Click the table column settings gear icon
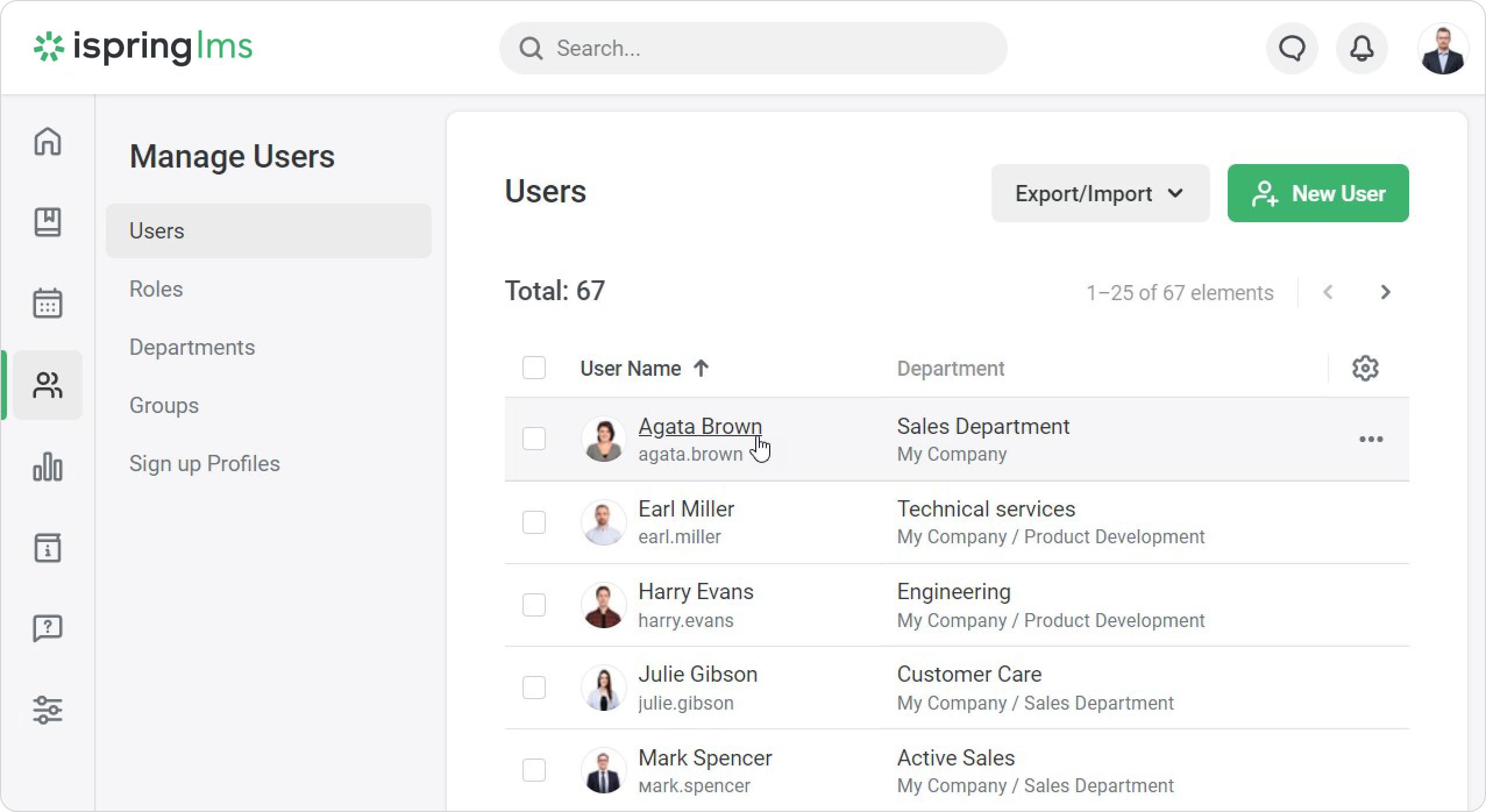1486x812 pixels. click(1365, 368)
